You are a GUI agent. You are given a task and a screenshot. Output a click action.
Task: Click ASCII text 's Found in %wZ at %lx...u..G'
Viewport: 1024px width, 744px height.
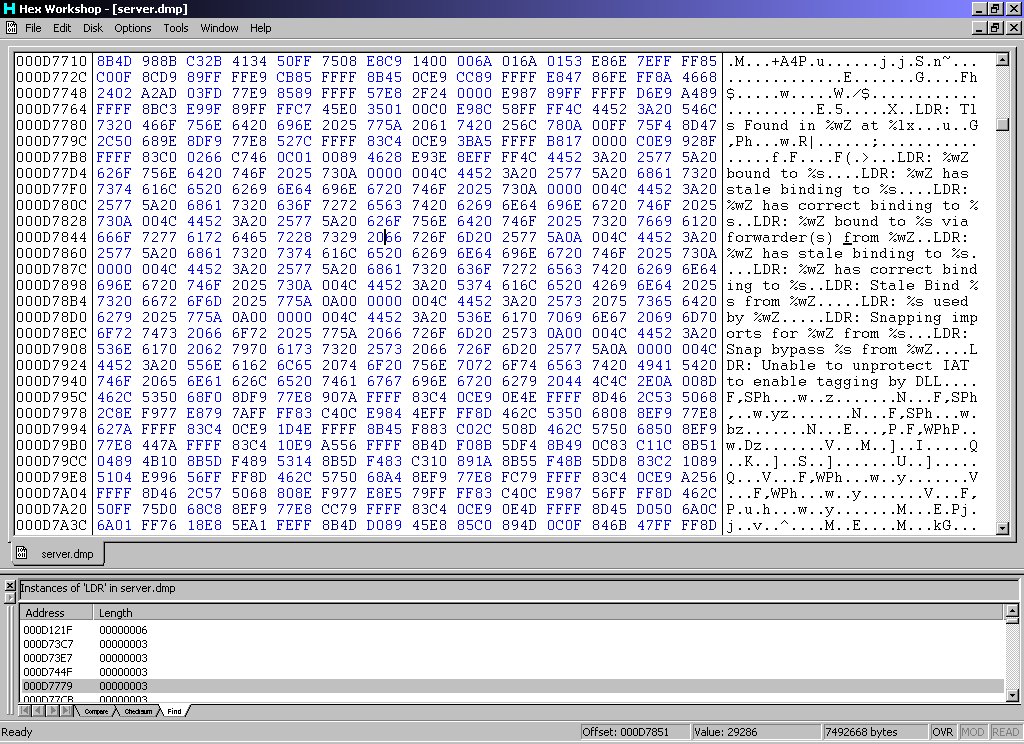pos(852,125)
